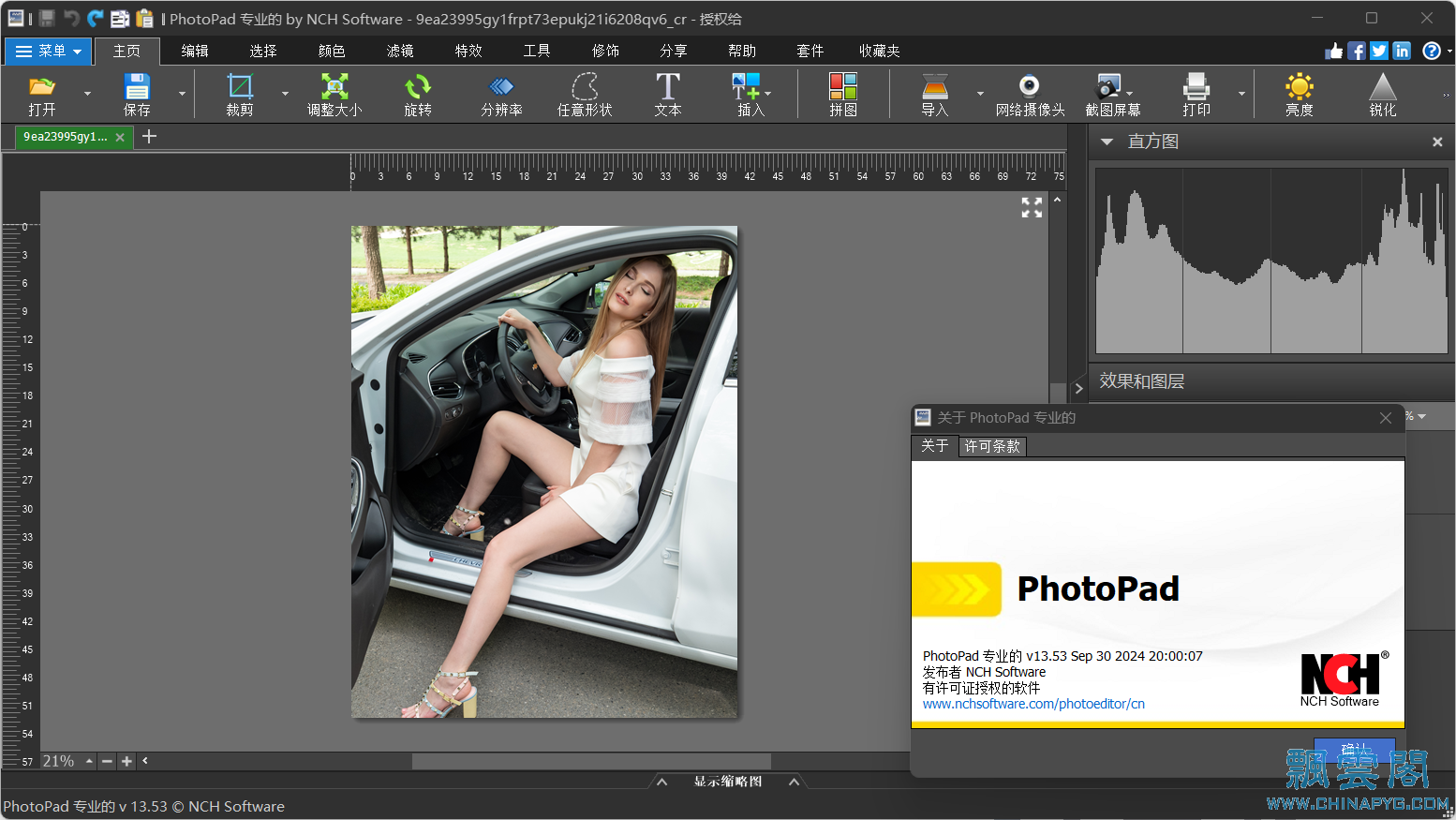Click 截图屏幕 screen capture tool

1112,95
